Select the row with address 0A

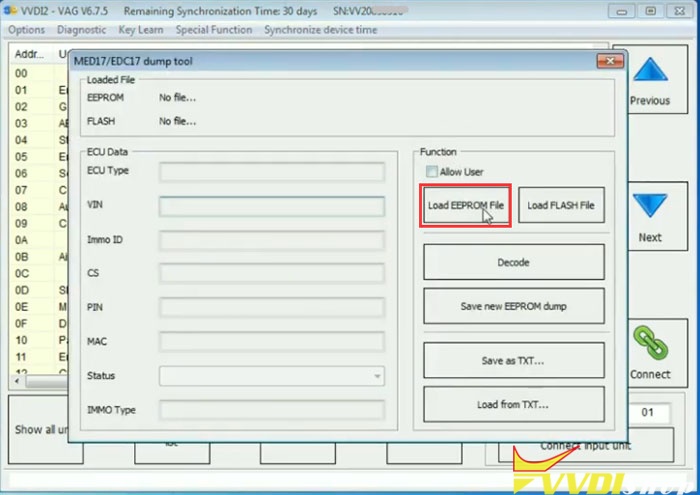click(x=39, y=240)
